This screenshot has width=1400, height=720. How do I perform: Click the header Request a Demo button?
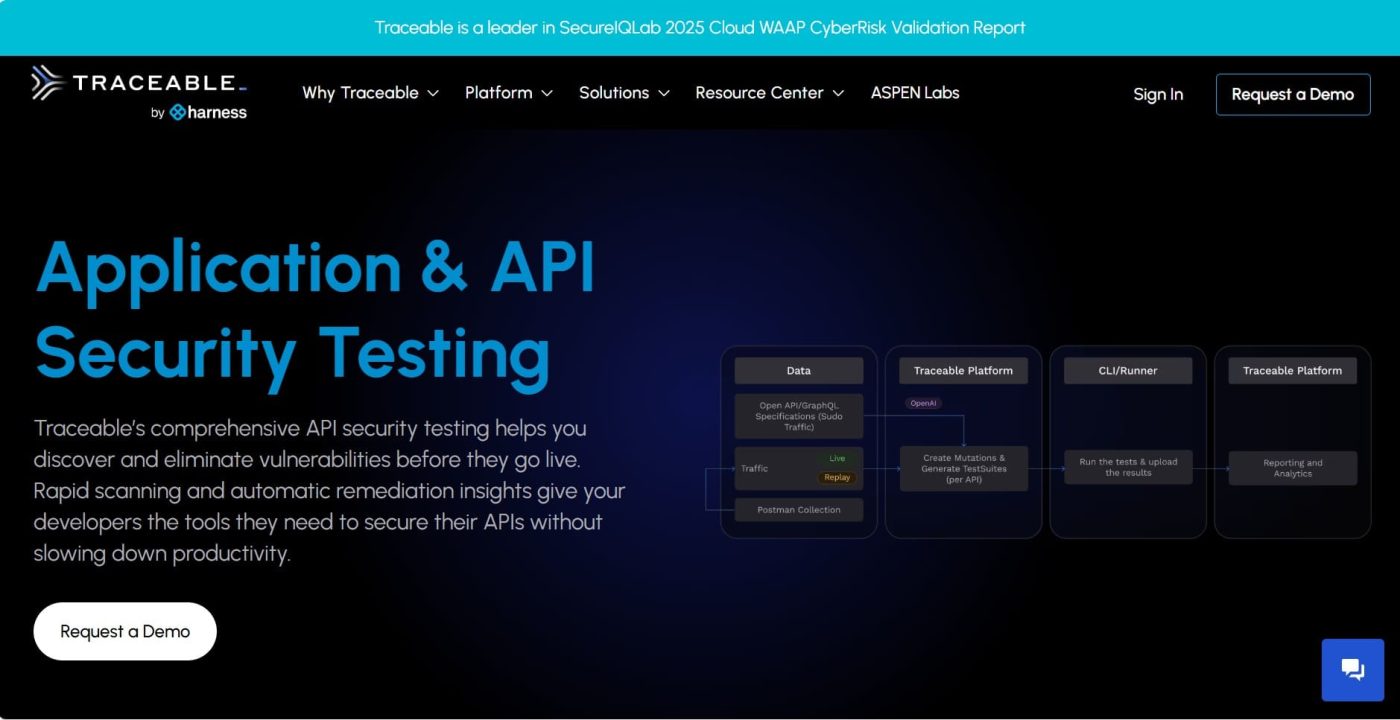coord(1293,94)
